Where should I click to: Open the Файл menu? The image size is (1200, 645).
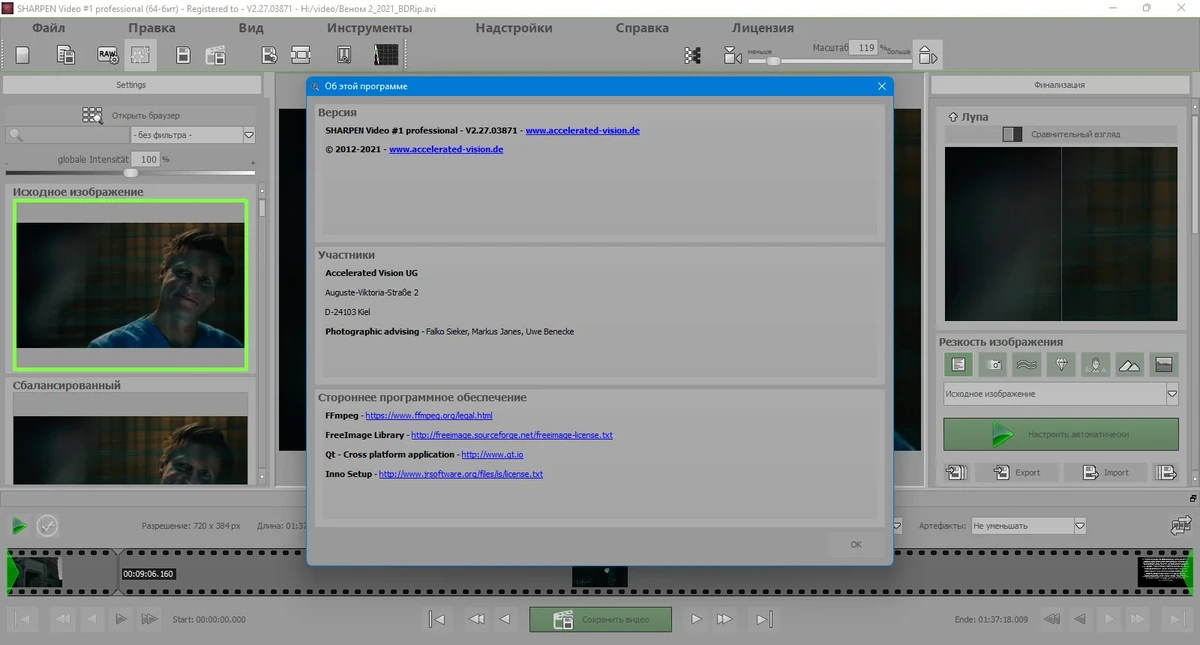[x=48, y=28]
